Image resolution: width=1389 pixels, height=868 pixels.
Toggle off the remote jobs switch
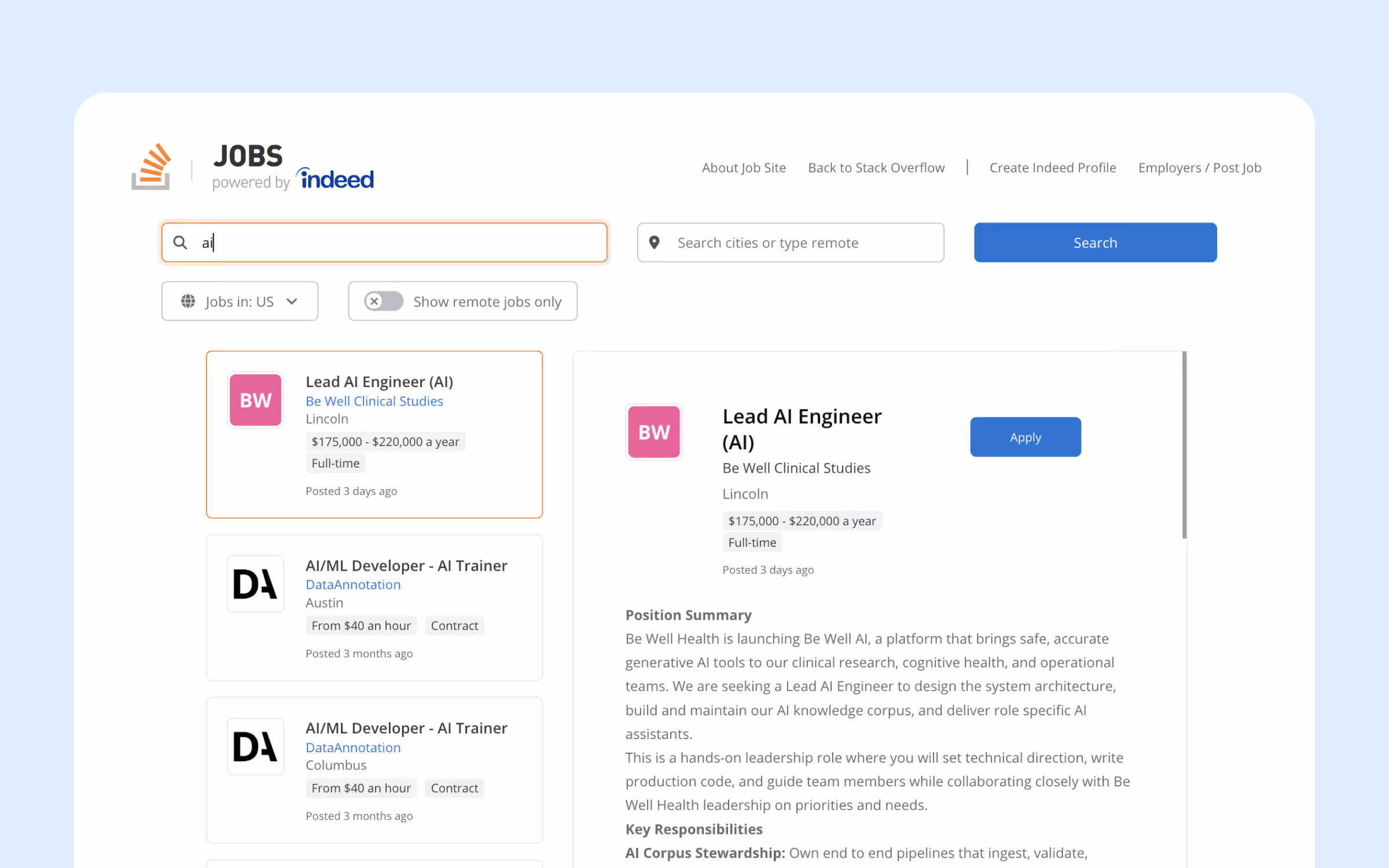383,301
